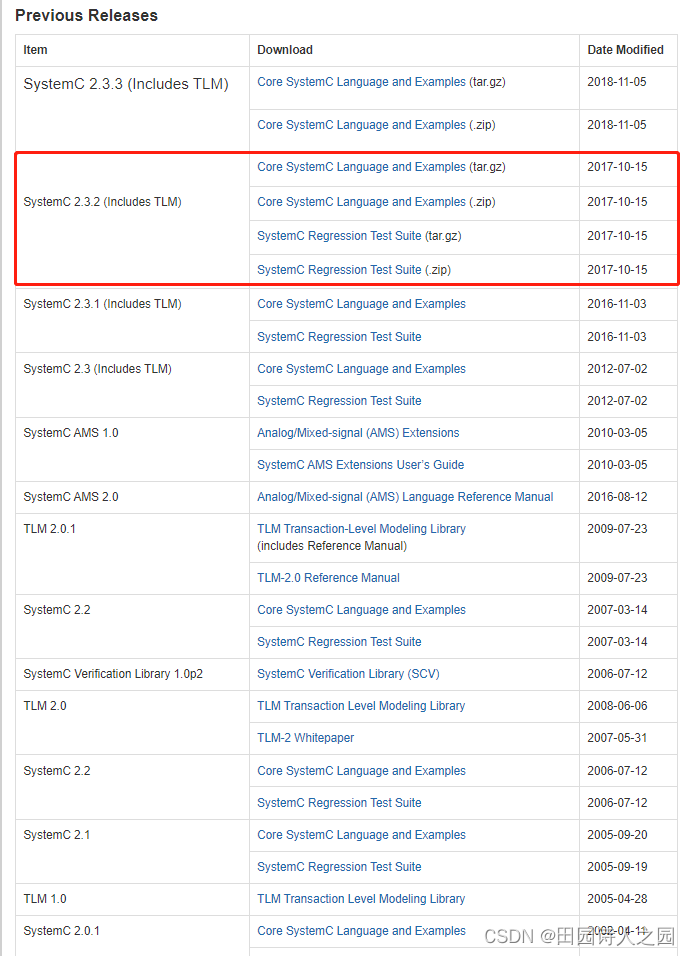Screen dimensions: 689x956
Task: Click the date 2005-09-19
Action: [617, 866]
